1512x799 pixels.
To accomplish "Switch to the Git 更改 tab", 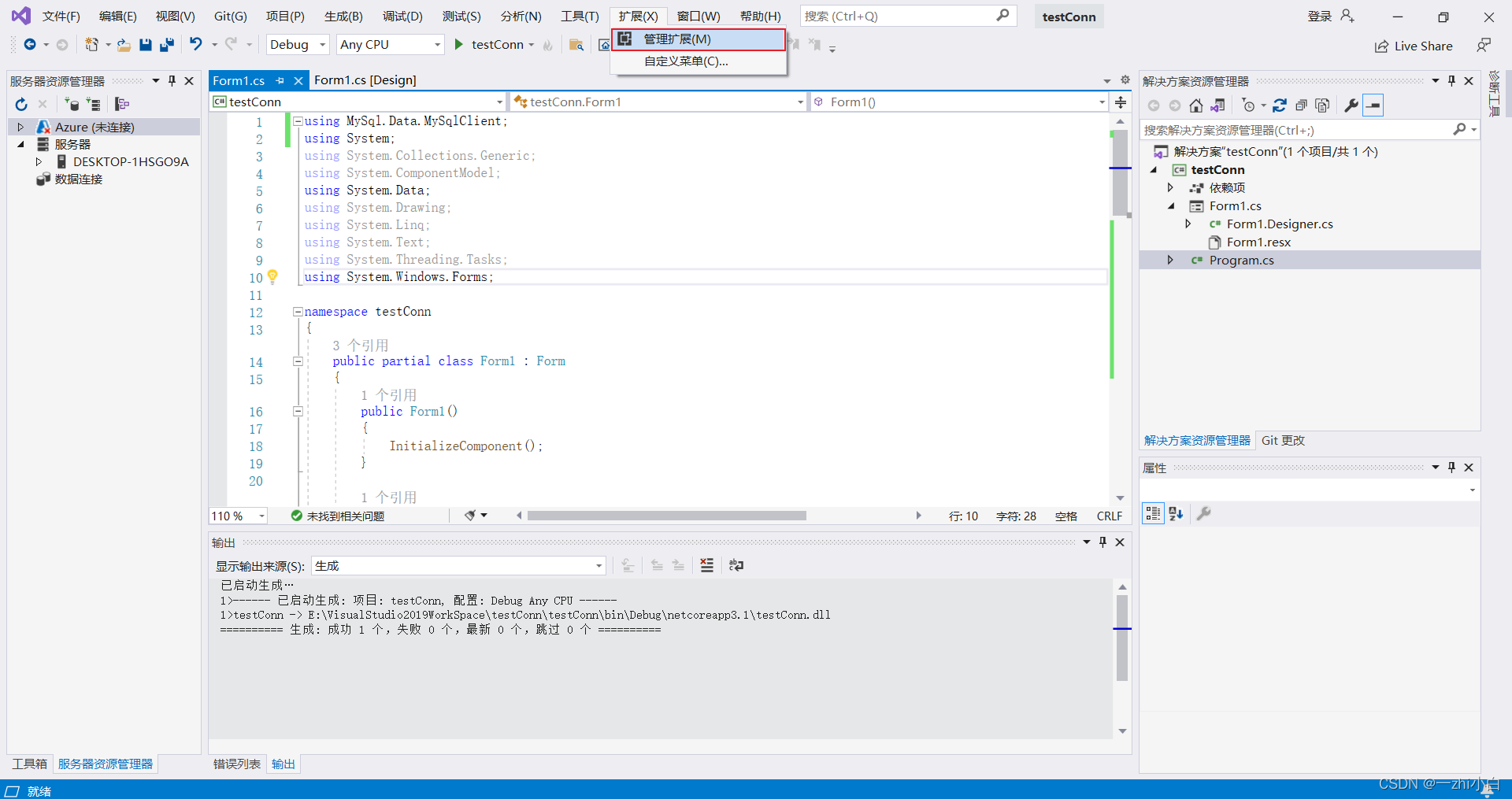I will pyautogui.click(x=1283, y=441).
